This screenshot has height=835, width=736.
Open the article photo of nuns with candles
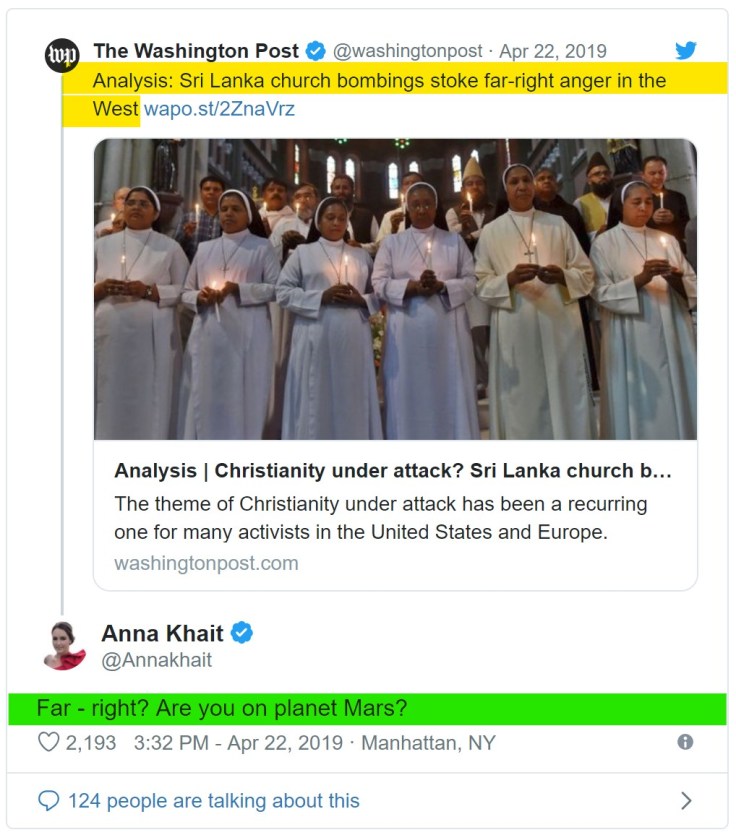pyautogui.click(x=395, y=289)
